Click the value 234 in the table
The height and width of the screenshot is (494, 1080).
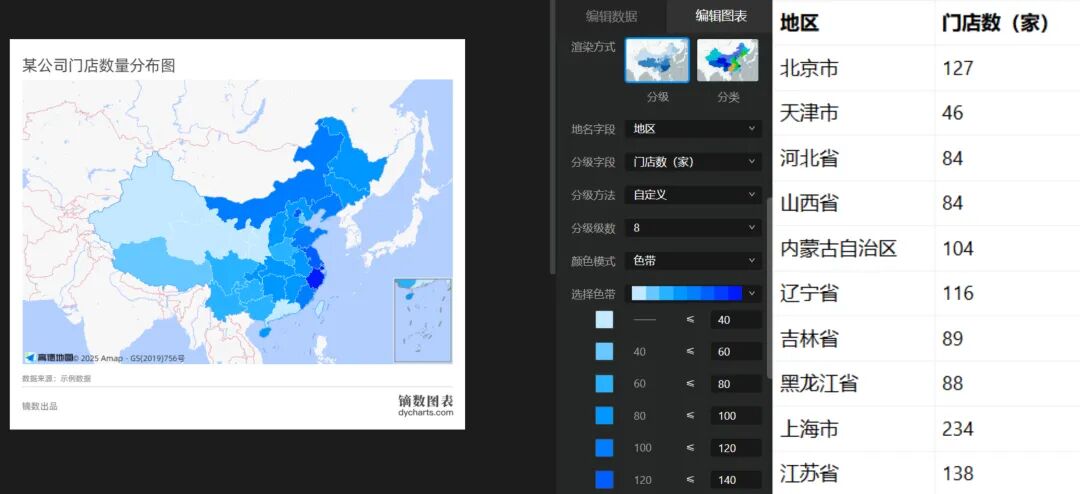[x=957, y=429]
